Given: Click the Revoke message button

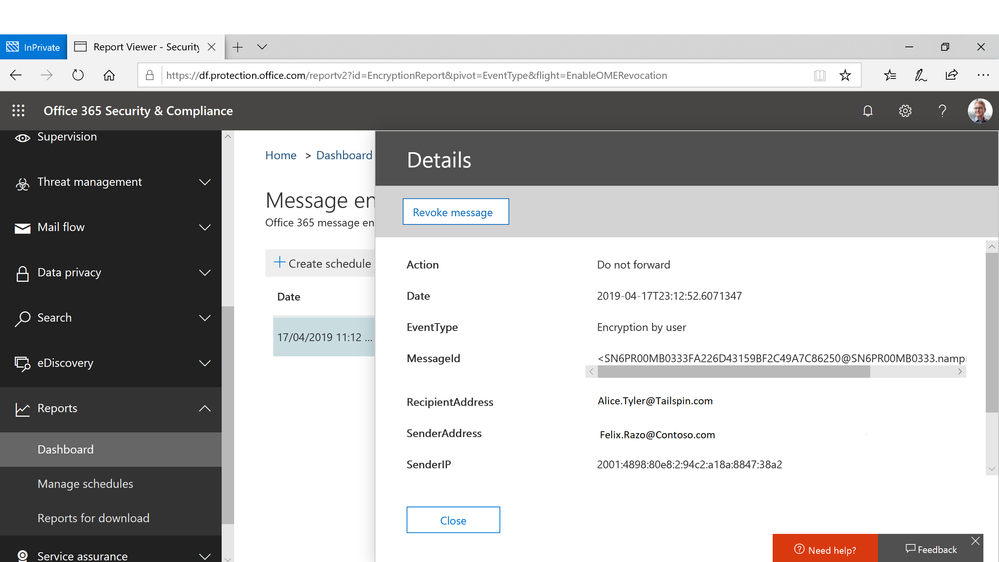Looking at the screenshot, I should pyautogui.click(x=456, y=212).
